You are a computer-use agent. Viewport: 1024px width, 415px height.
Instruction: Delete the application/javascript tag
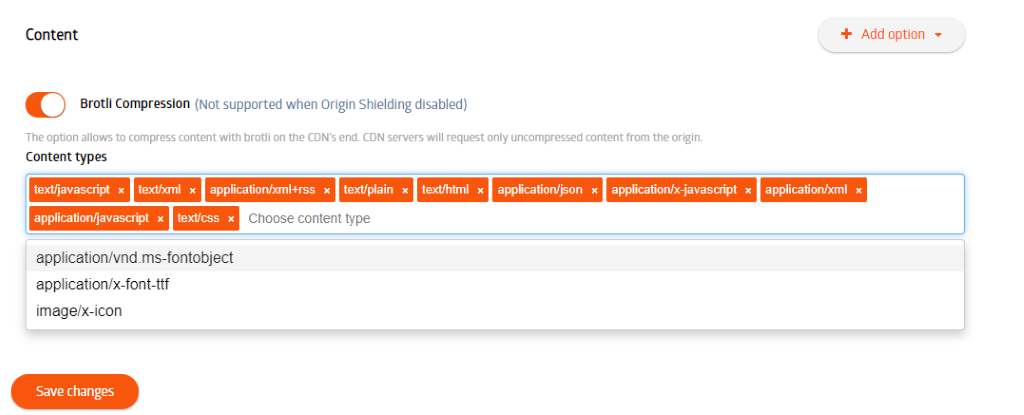pos(160,218)
